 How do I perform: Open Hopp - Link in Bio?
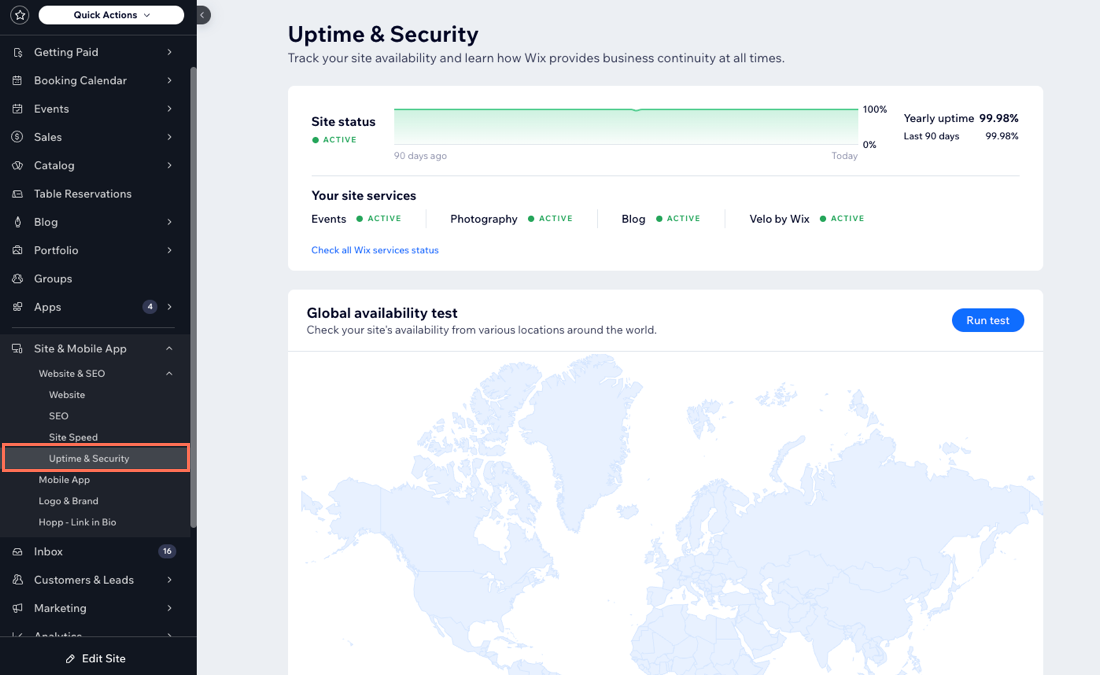(x=77, y=522)
